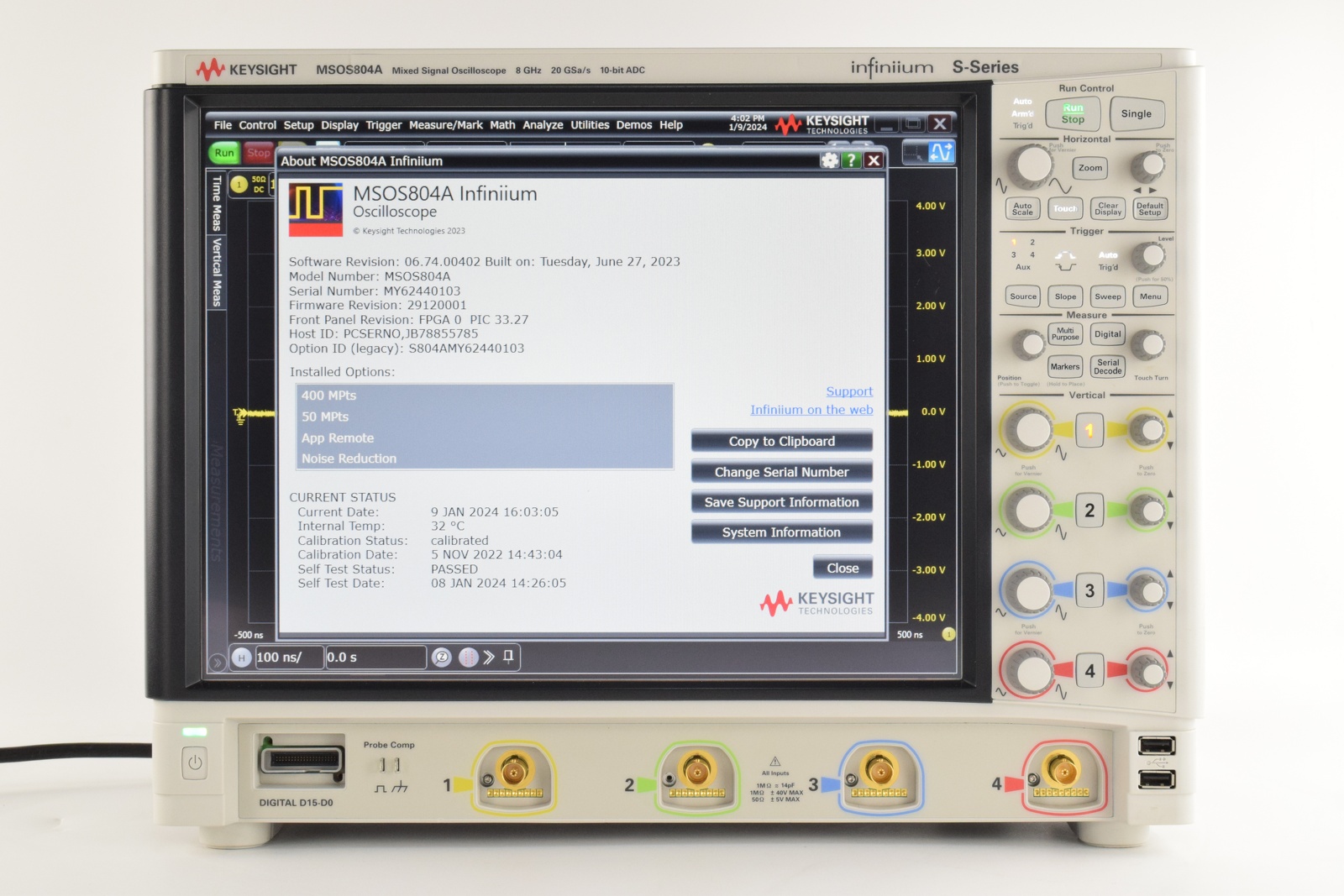Push the Default Setup front panel key
Screen dimensions: 1344x896
pyautogui.click(x=1150, y=208)
